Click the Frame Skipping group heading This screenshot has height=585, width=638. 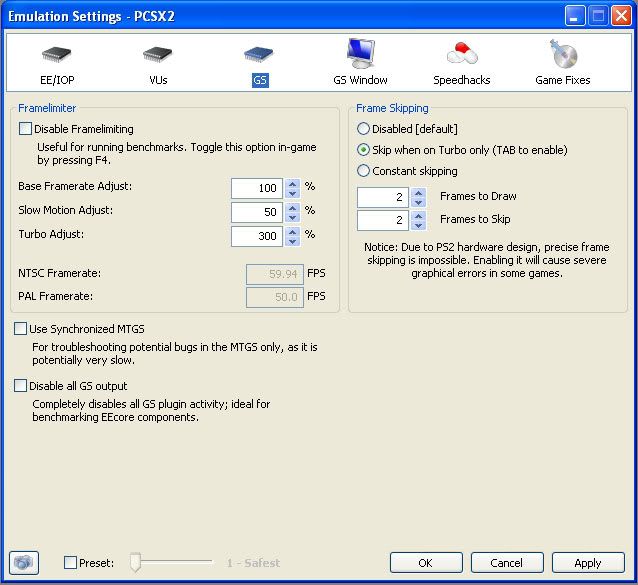[392, 108]
